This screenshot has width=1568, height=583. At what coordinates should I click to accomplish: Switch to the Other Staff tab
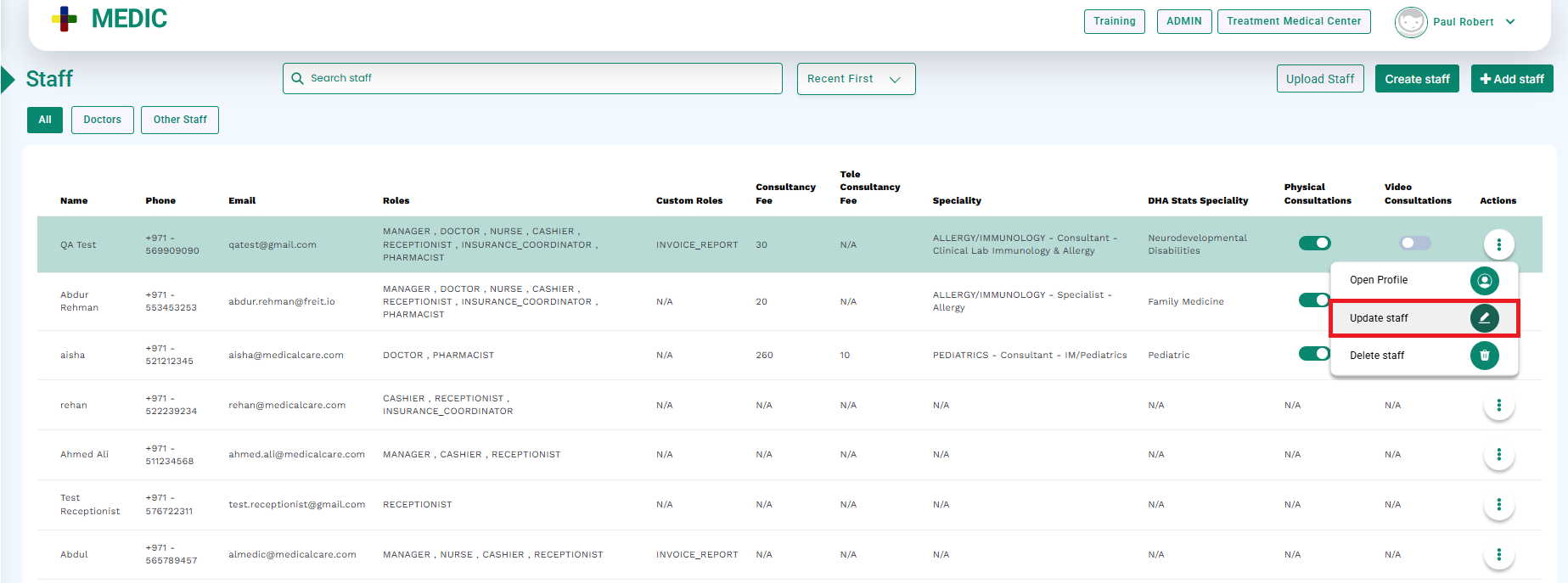(180, 120)
